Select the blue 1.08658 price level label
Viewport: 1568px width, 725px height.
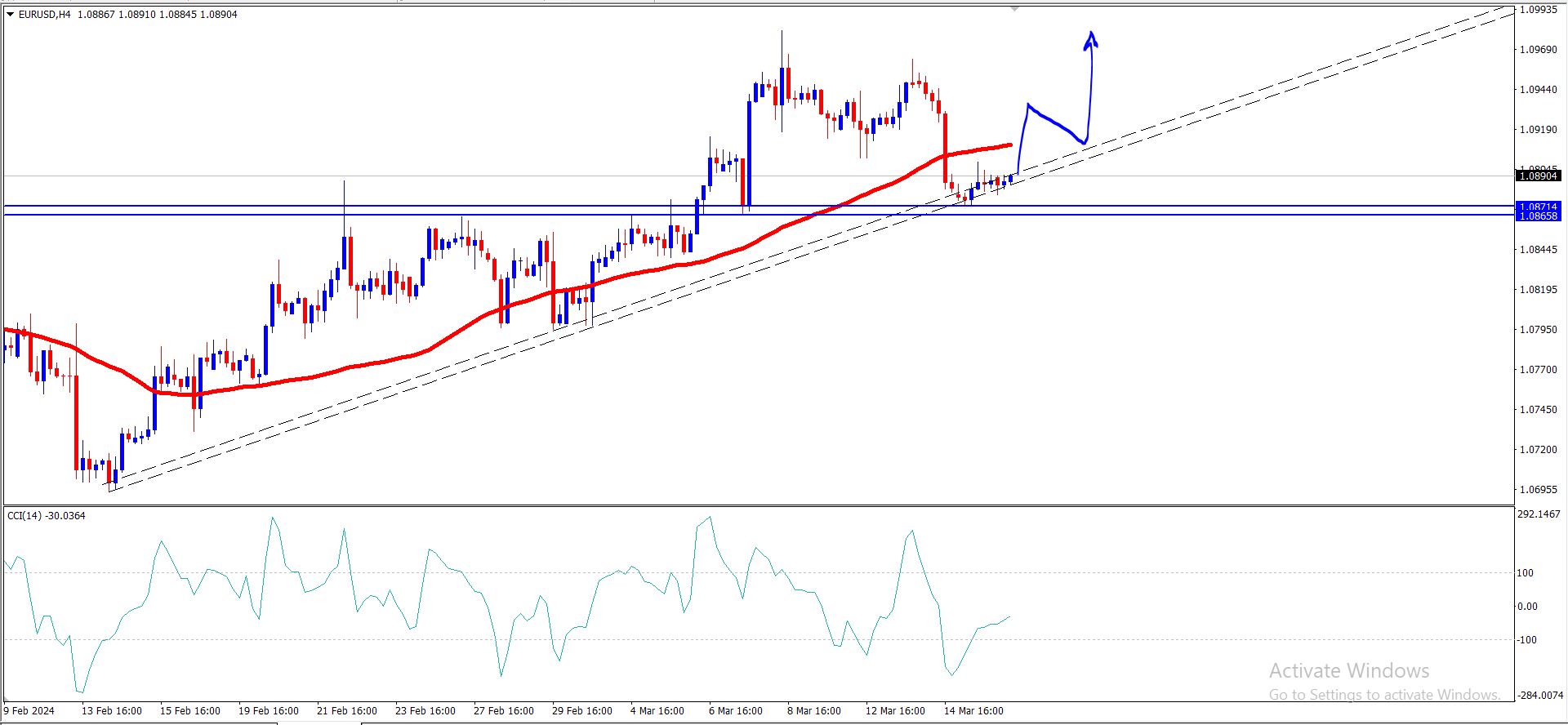(1538, 216)
